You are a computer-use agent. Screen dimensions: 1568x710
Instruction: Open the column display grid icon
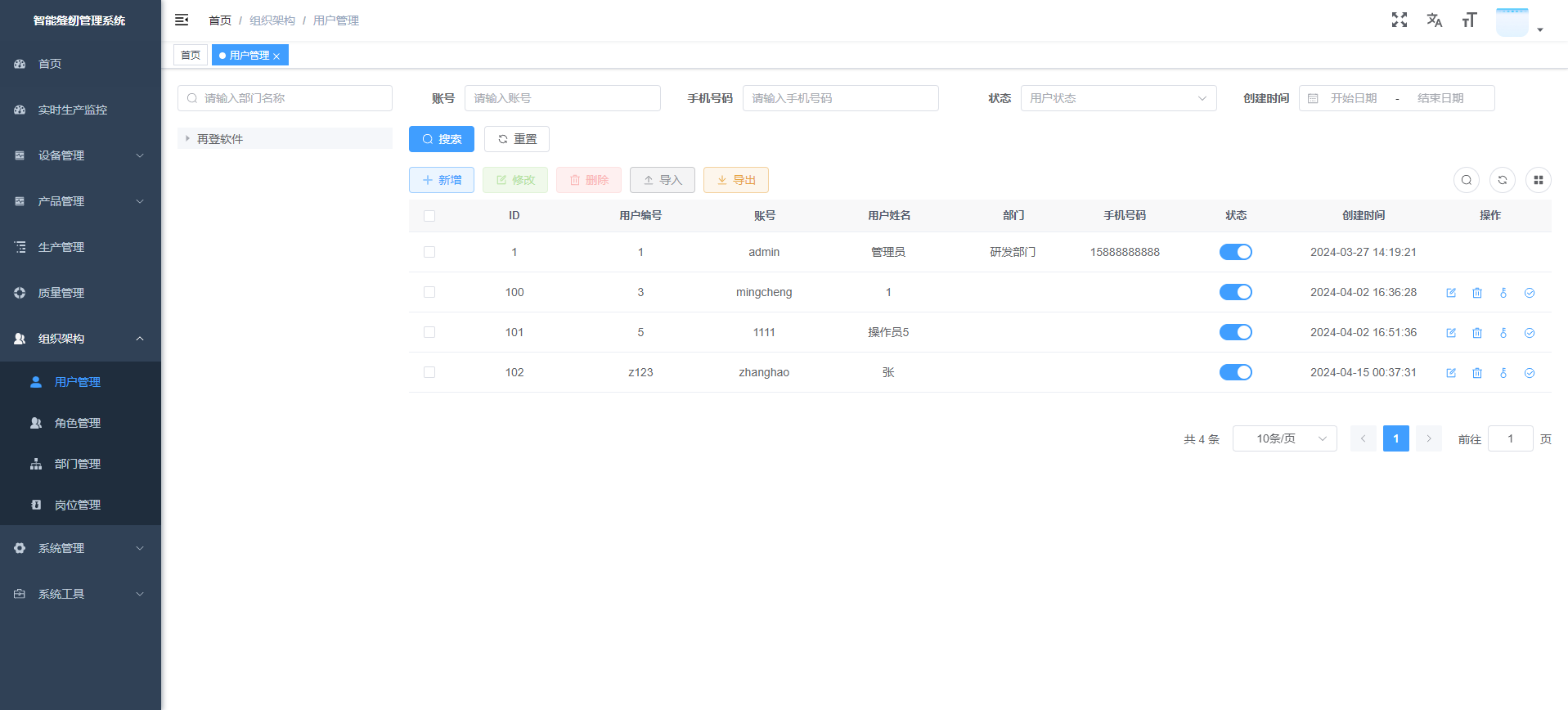(1538, 180)
